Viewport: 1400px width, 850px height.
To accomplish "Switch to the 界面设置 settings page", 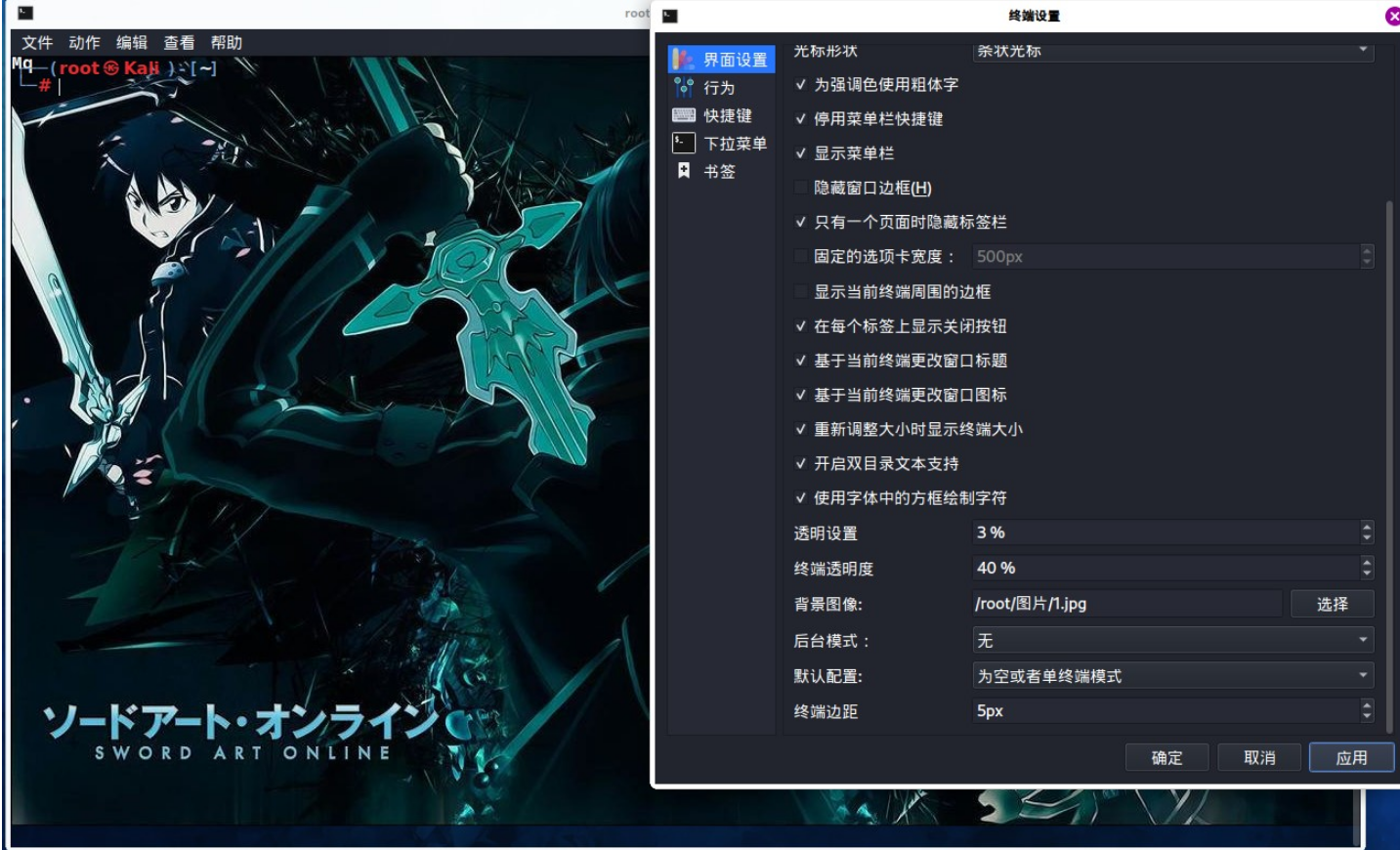I will [721, 60].
